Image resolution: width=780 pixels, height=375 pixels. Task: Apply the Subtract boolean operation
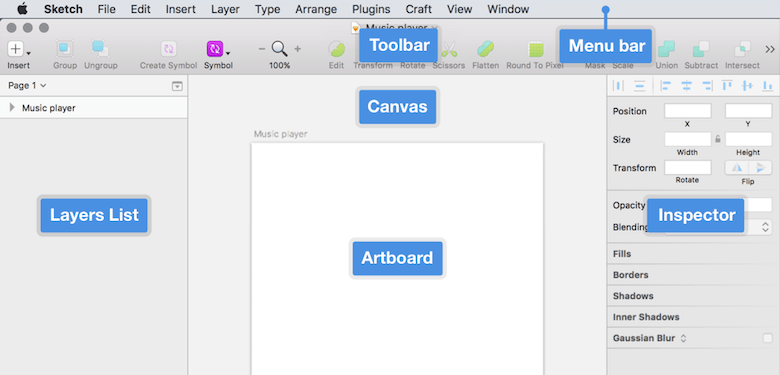[x=701, y=49]
